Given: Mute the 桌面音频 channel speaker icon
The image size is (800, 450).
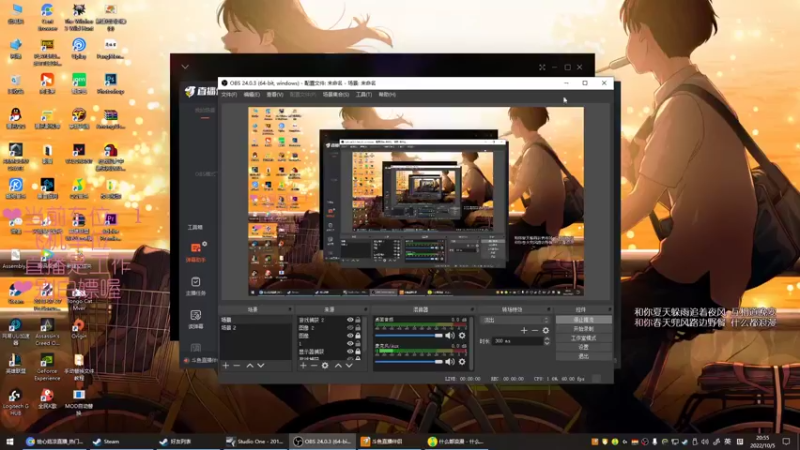Looking at the screenshot, I should pos(449,335).
